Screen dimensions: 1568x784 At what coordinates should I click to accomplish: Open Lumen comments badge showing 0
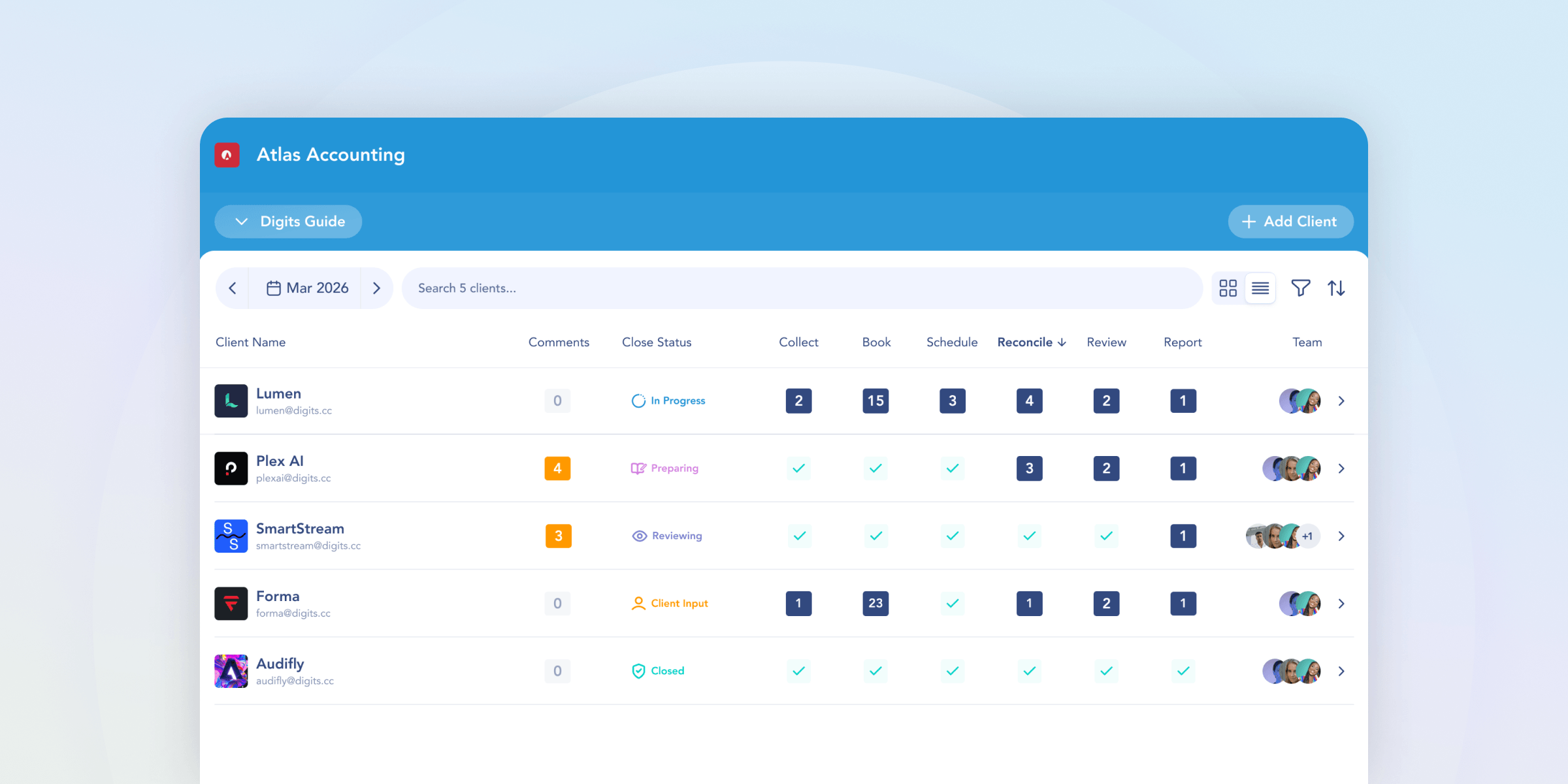pyautogui.click(x=557, y=400)
